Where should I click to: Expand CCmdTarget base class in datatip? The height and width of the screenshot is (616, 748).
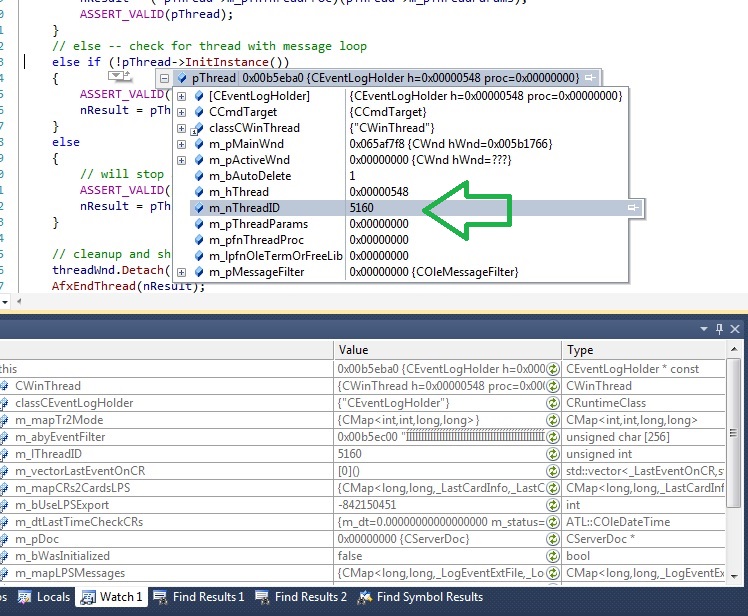tap(182, 112)
